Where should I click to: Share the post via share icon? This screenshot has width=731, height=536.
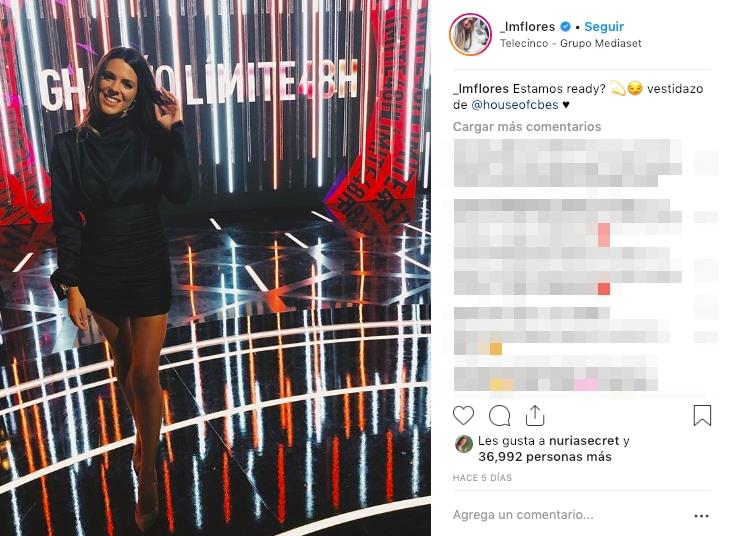coord(535,415)
